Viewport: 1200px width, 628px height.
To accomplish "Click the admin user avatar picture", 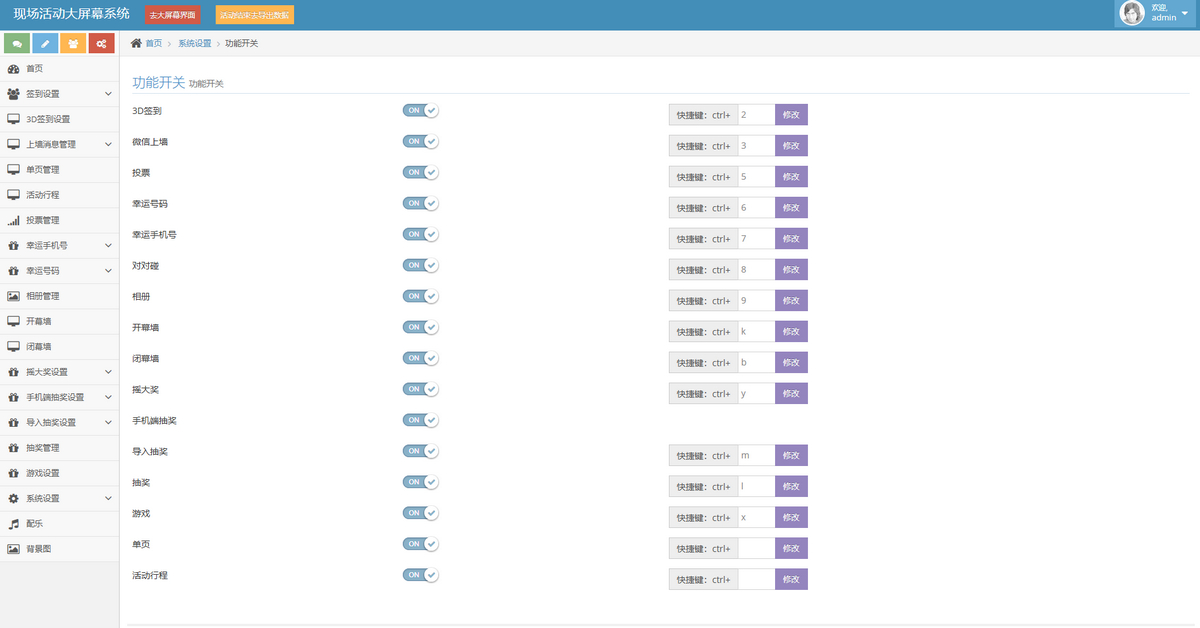I will (1132, 13).
